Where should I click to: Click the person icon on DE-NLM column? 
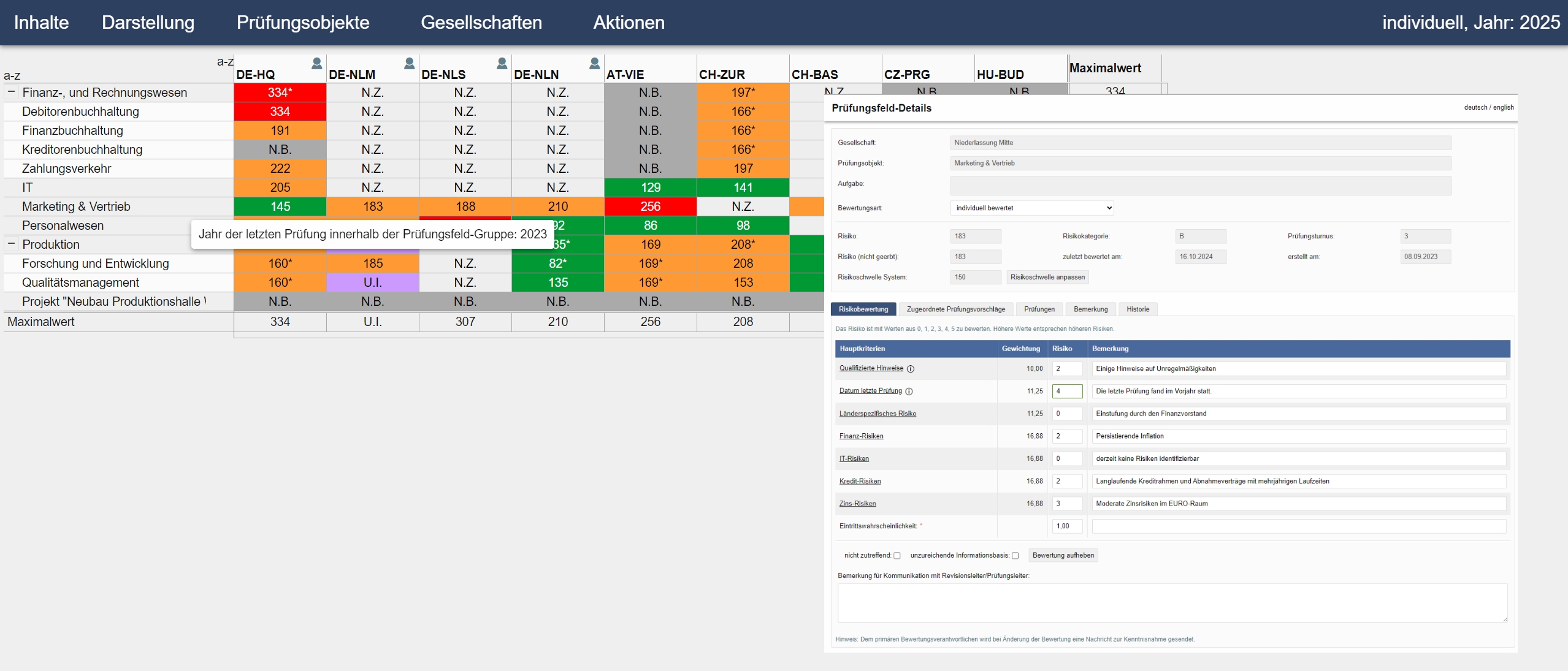pos(409,63)
